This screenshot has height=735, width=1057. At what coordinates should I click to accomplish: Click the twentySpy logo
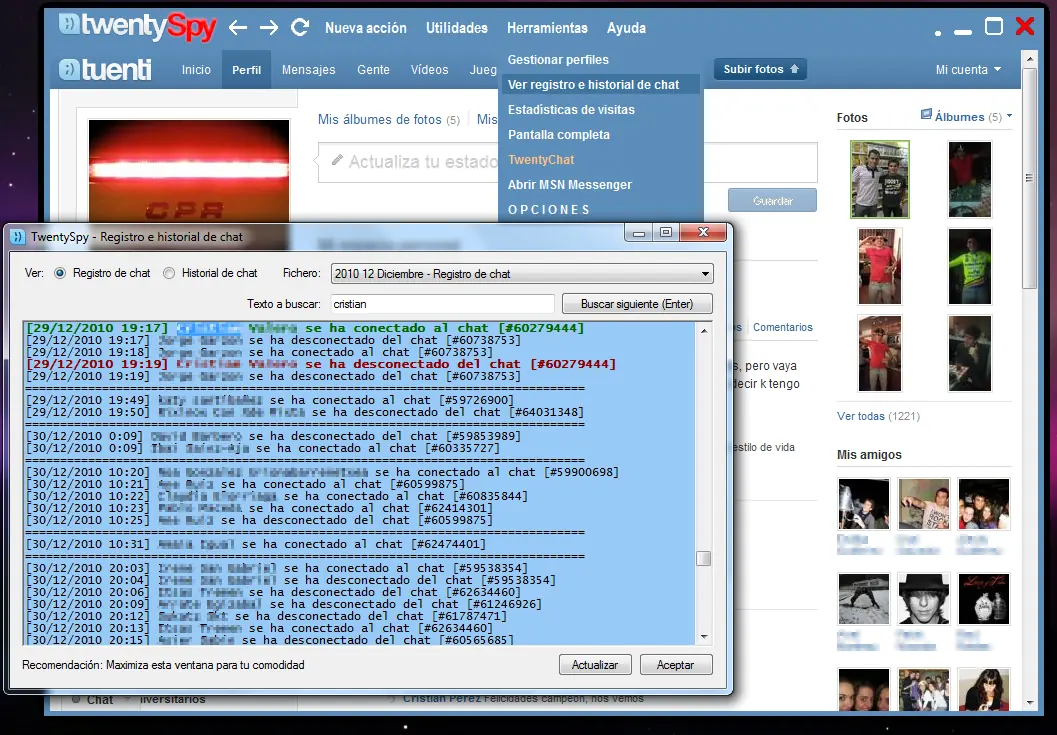click(x=138, y=27)
